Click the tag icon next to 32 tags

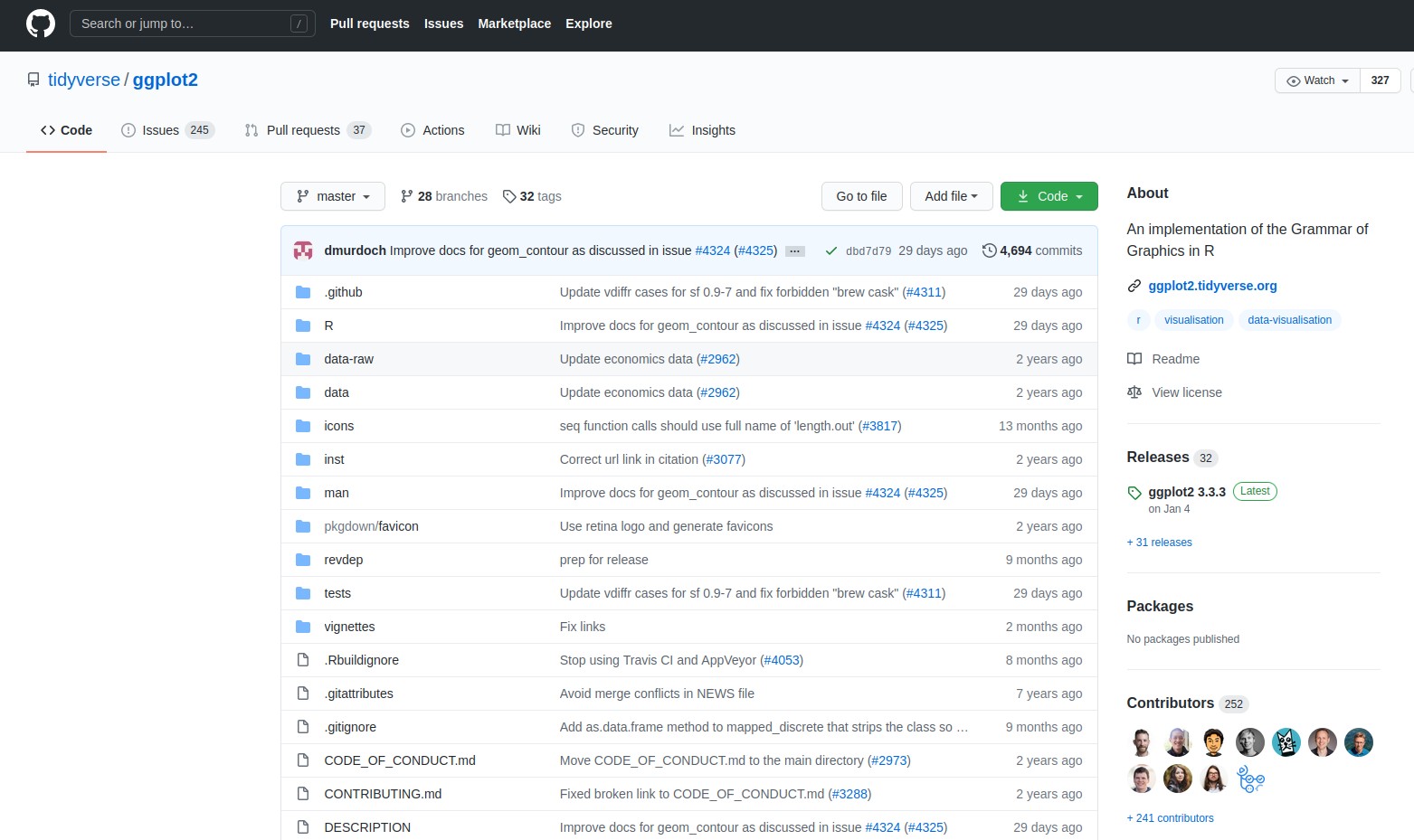click(509, 196)
